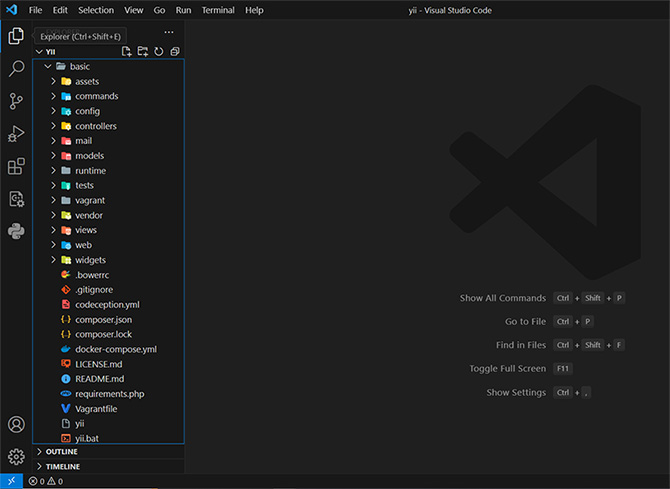Open the Extensions view
The height and width of the screenshot is (489, 670).
click(16, 166)
